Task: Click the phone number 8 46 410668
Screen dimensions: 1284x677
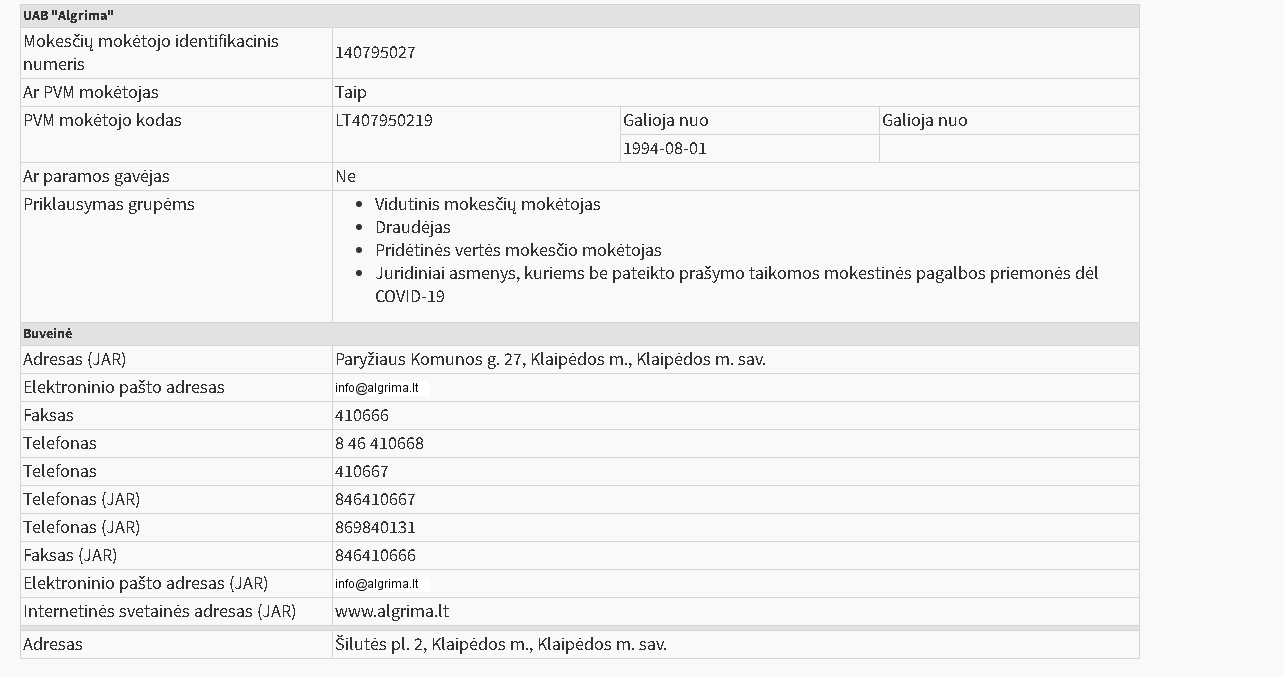Action: pos(379,444)
